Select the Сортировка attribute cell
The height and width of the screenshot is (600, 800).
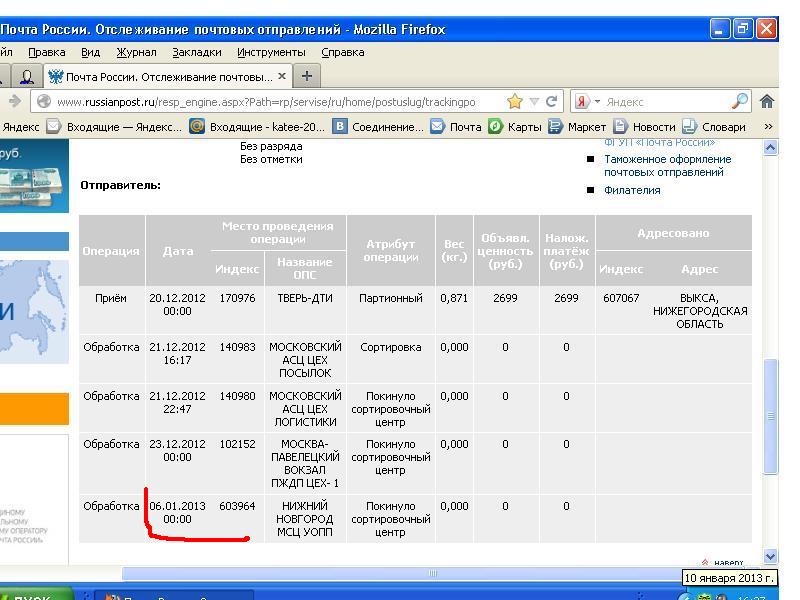tap(391, 347)
